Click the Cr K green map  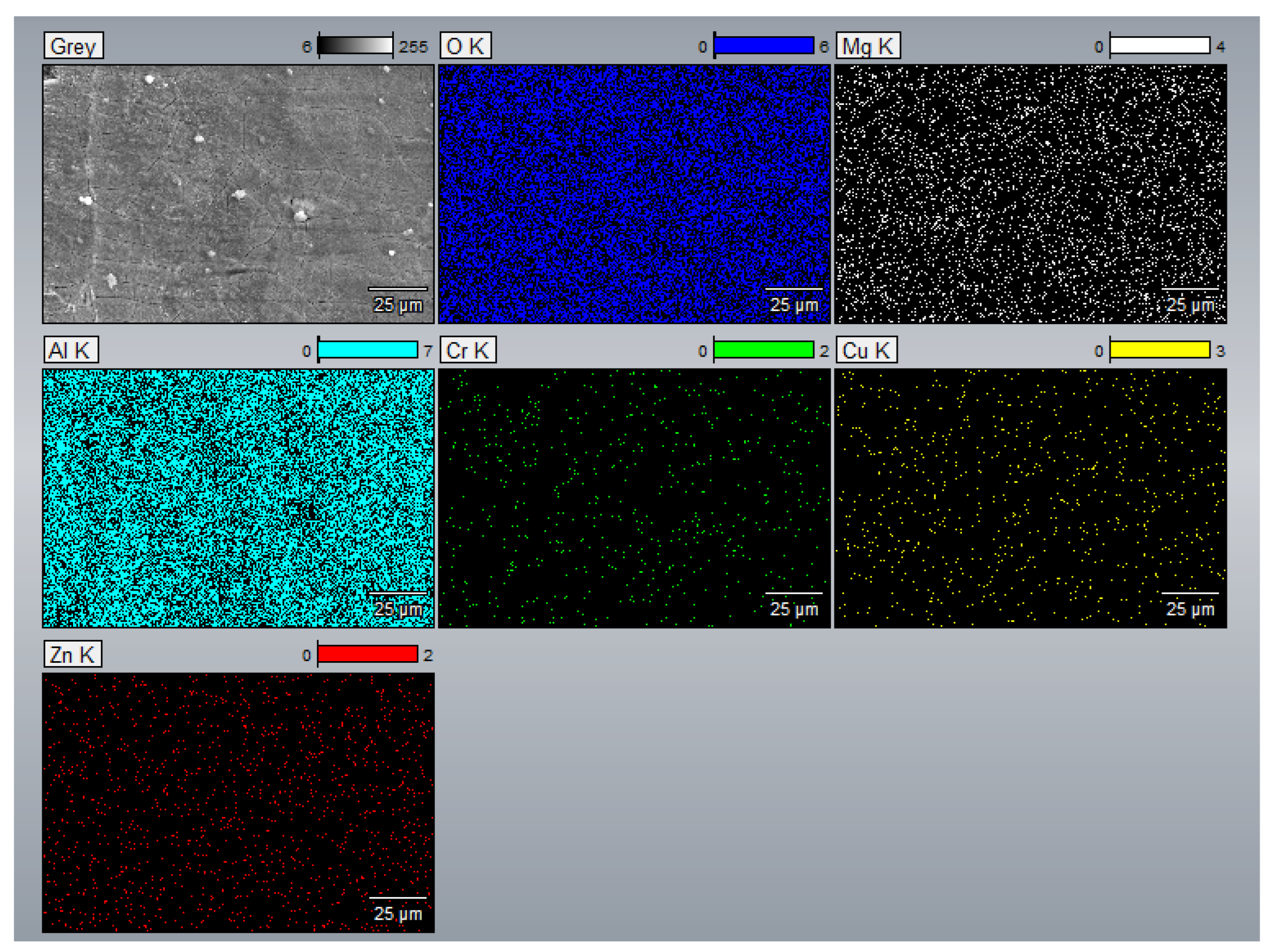634,498
